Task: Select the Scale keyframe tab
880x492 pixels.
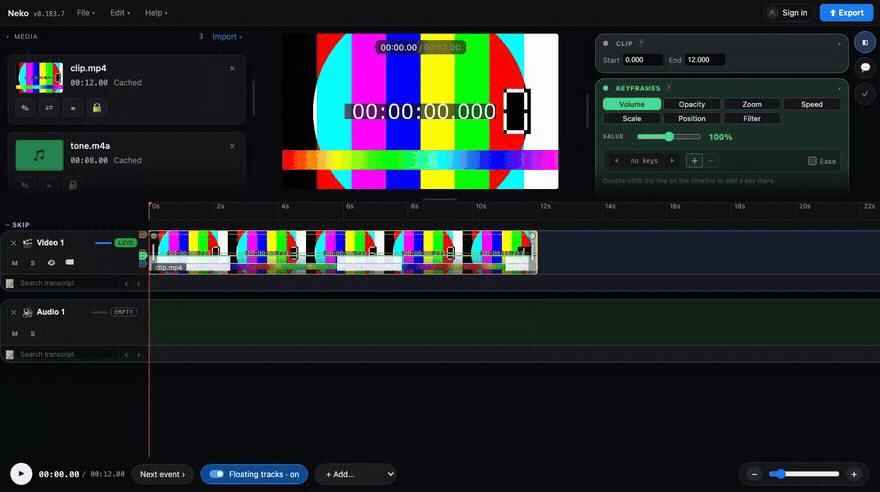Action: (632, 118)
